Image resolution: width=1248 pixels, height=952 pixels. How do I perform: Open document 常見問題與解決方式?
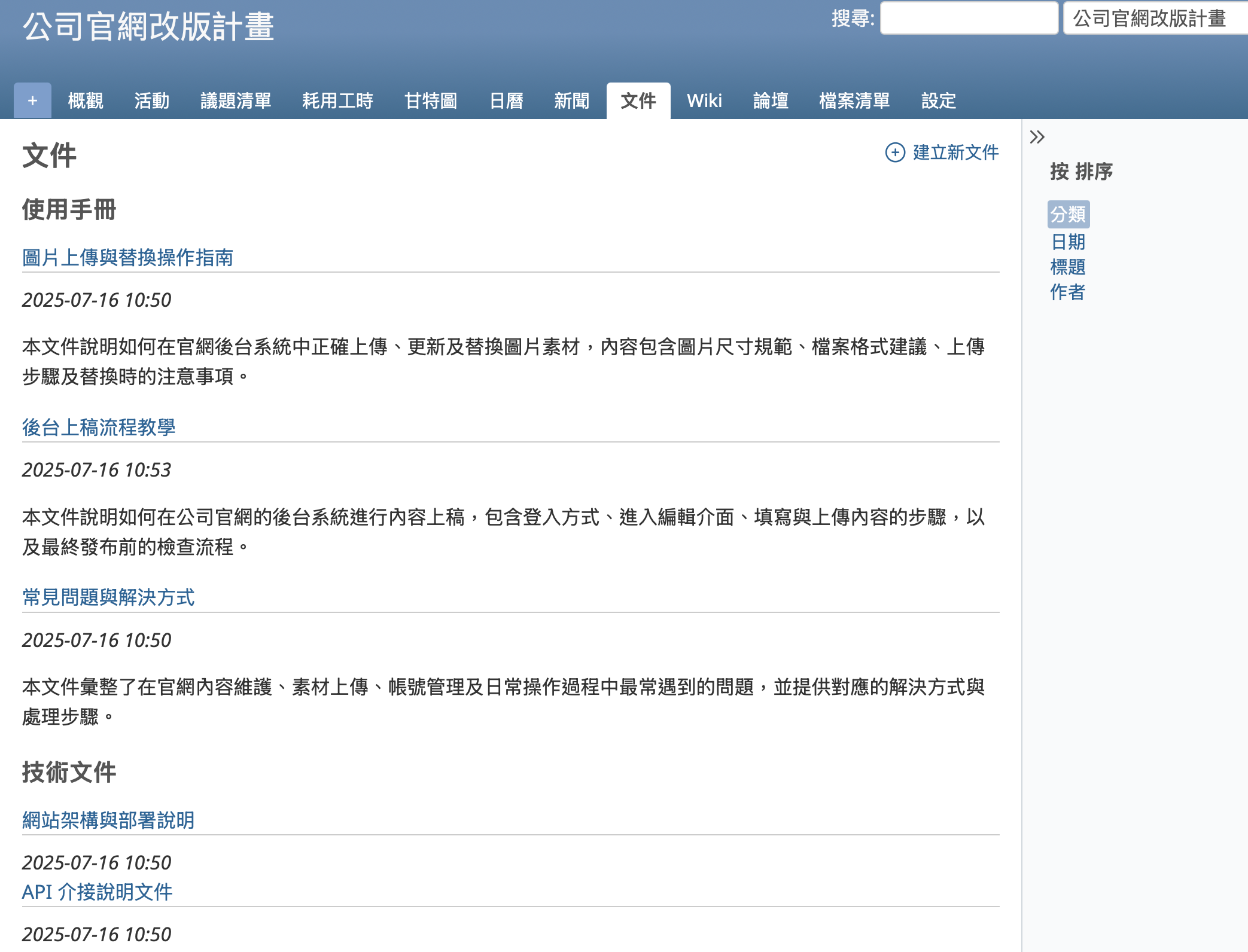108,597
